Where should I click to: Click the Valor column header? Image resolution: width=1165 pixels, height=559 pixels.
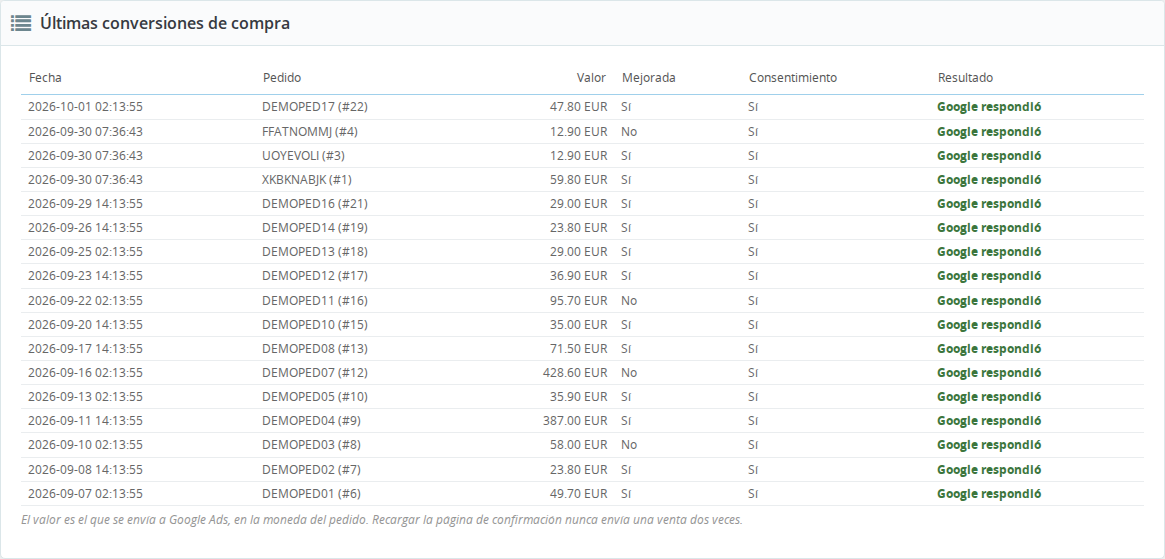(591, 77)
